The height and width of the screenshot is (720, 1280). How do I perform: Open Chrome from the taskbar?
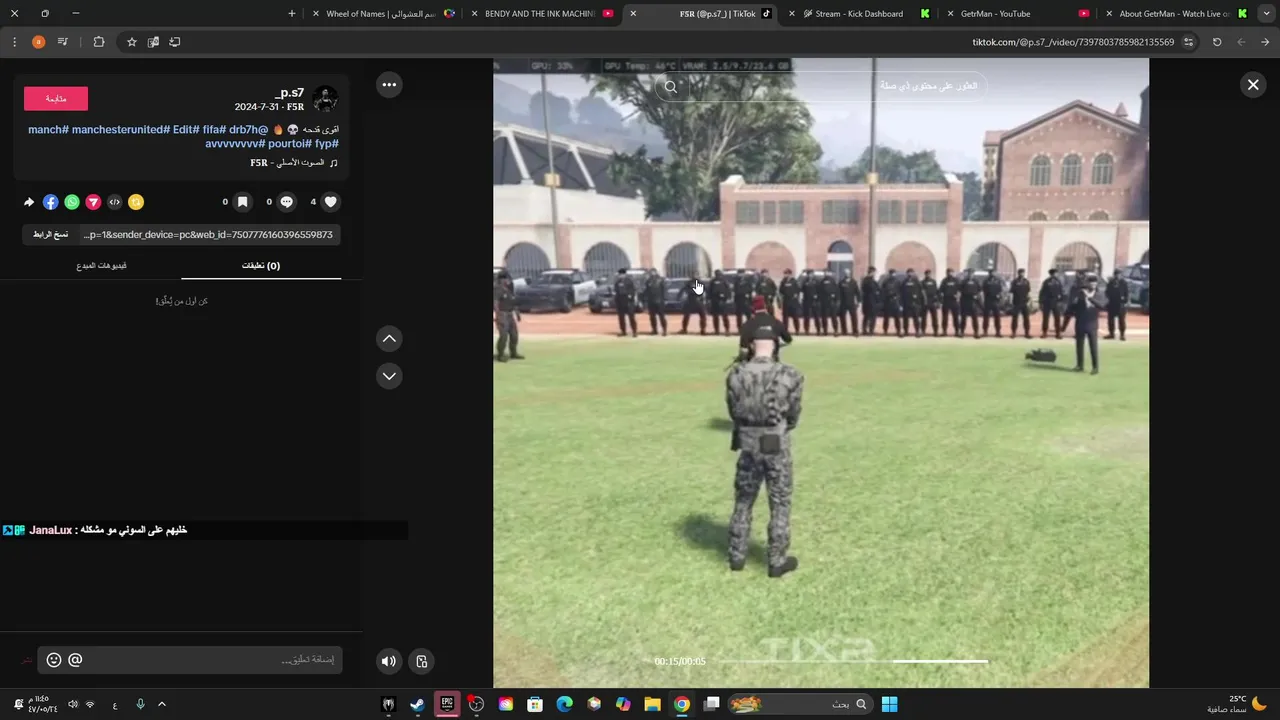coord(681,704)
